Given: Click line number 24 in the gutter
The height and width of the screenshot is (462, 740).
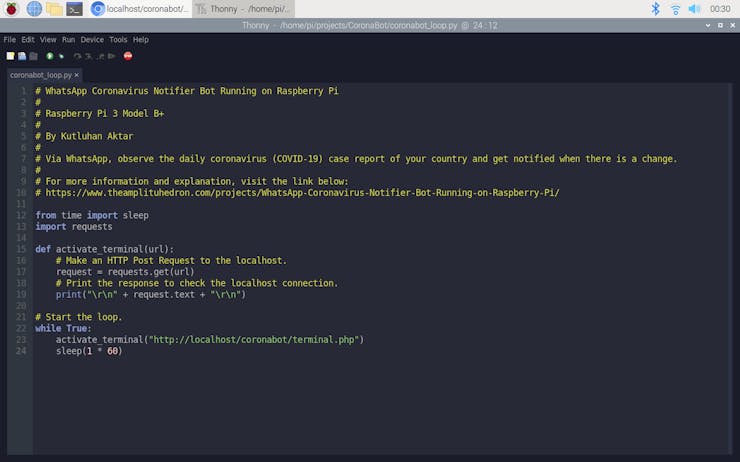Looking at the screenshot, I should click(x=21, y=351).
